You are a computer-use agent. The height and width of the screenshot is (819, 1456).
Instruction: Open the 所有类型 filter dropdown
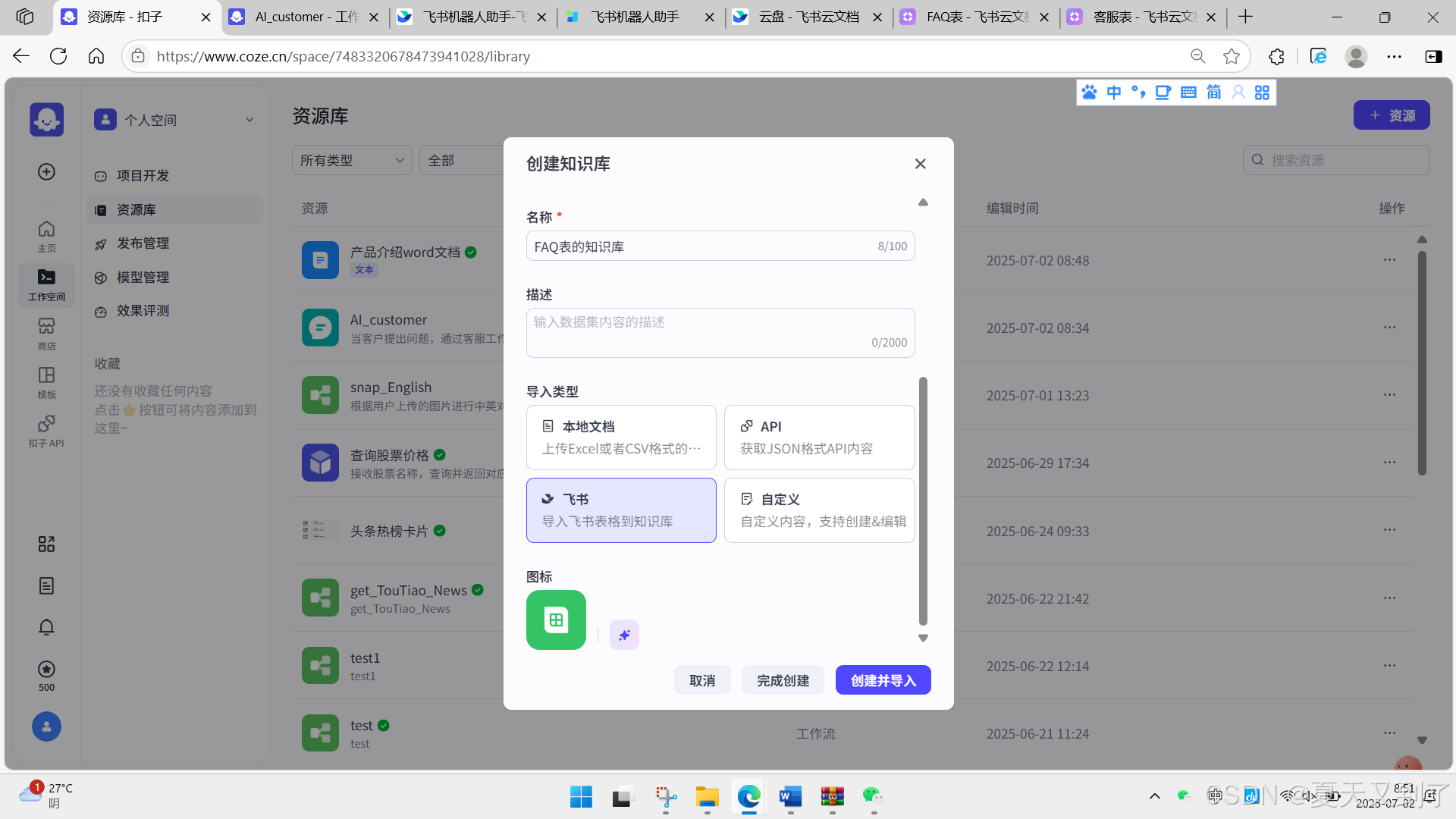(352, 160)
